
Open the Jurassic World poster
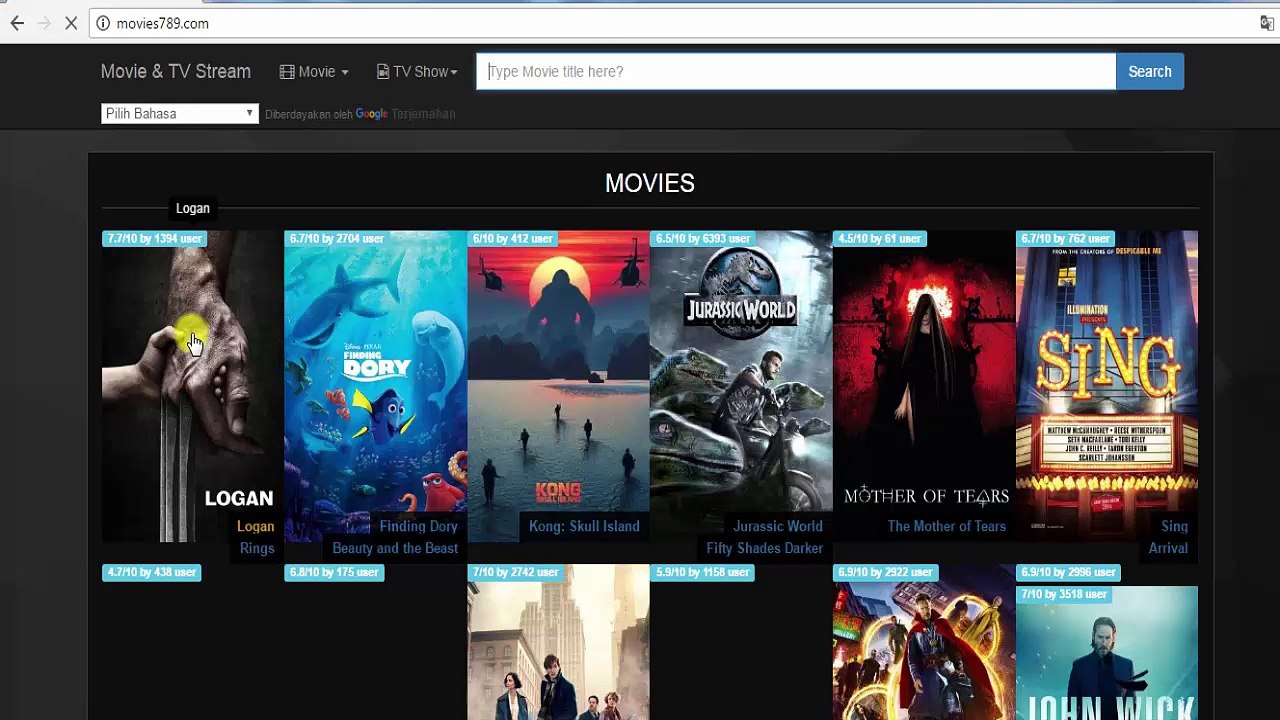741,386
